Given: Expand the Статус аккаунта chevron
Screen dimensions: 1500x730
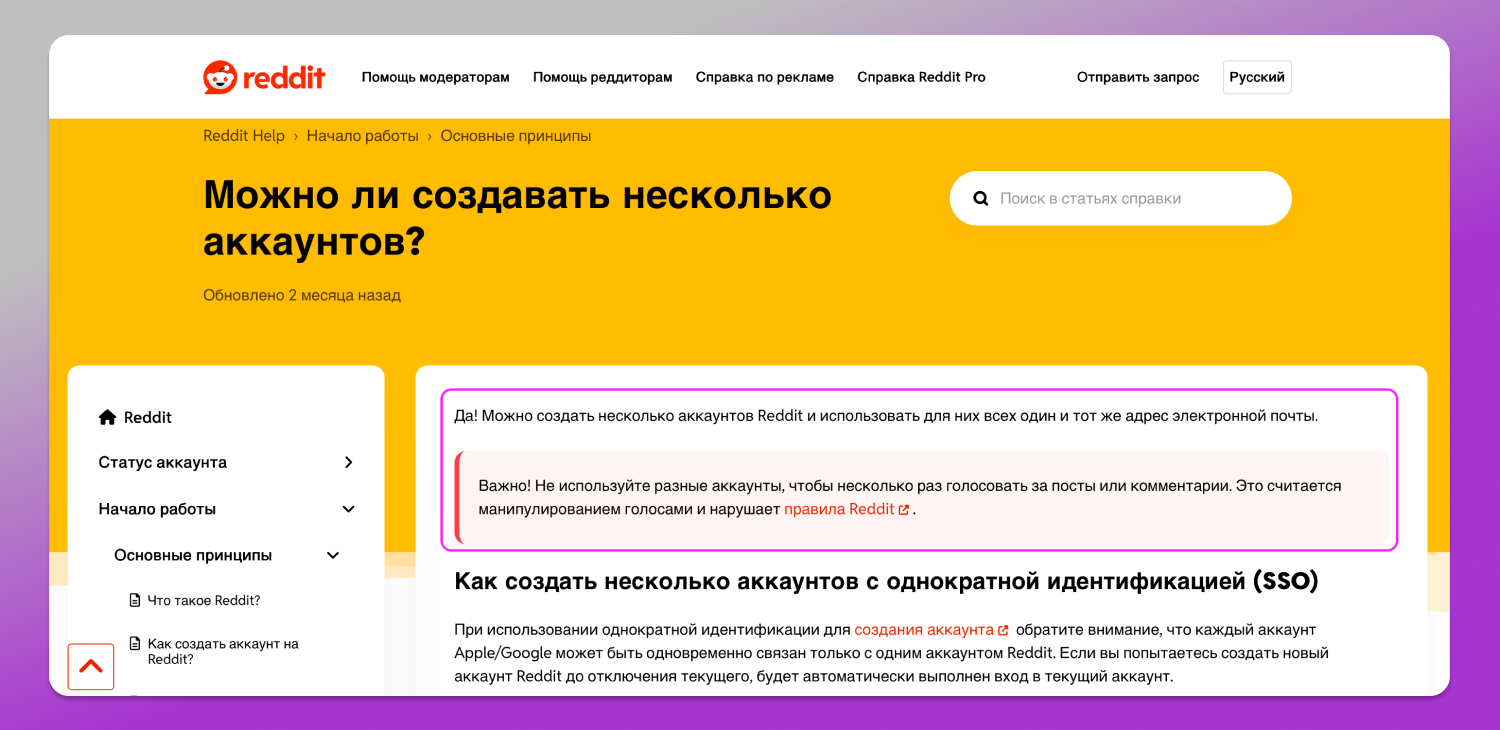Looking at the screenshot, I should coord(348,462).
